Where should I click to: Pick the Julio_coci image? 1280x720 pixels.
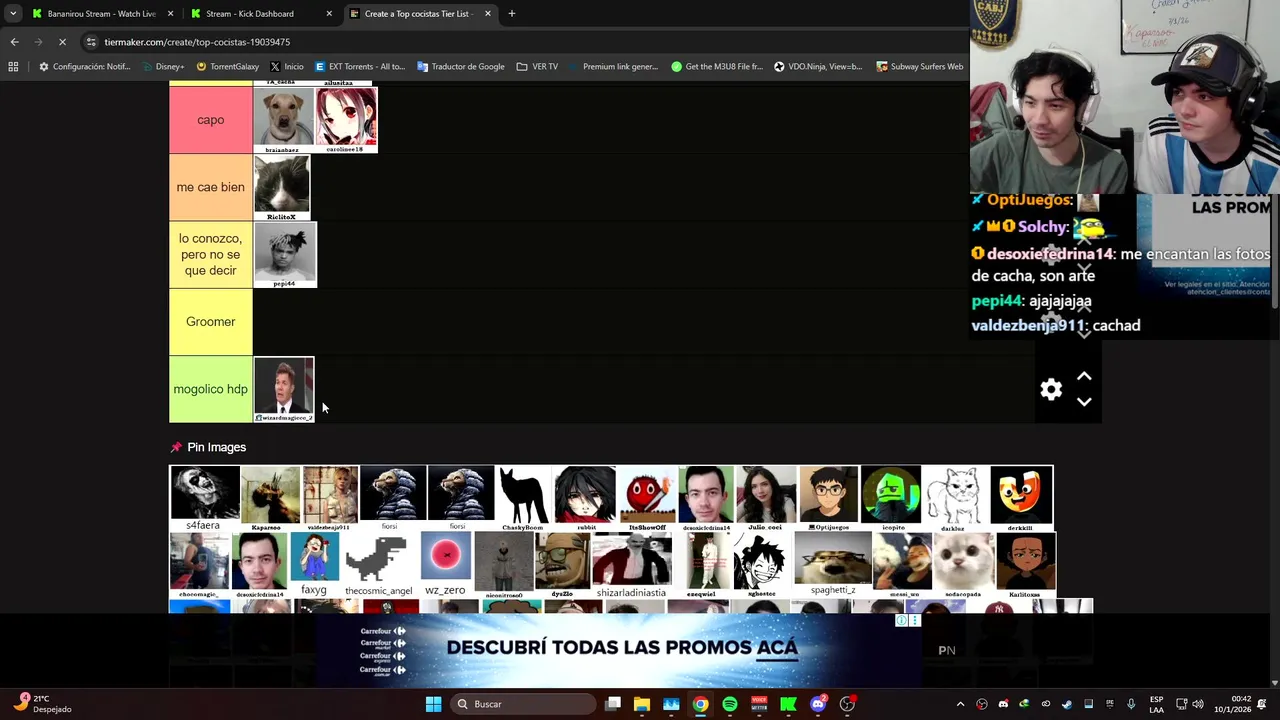766,498
